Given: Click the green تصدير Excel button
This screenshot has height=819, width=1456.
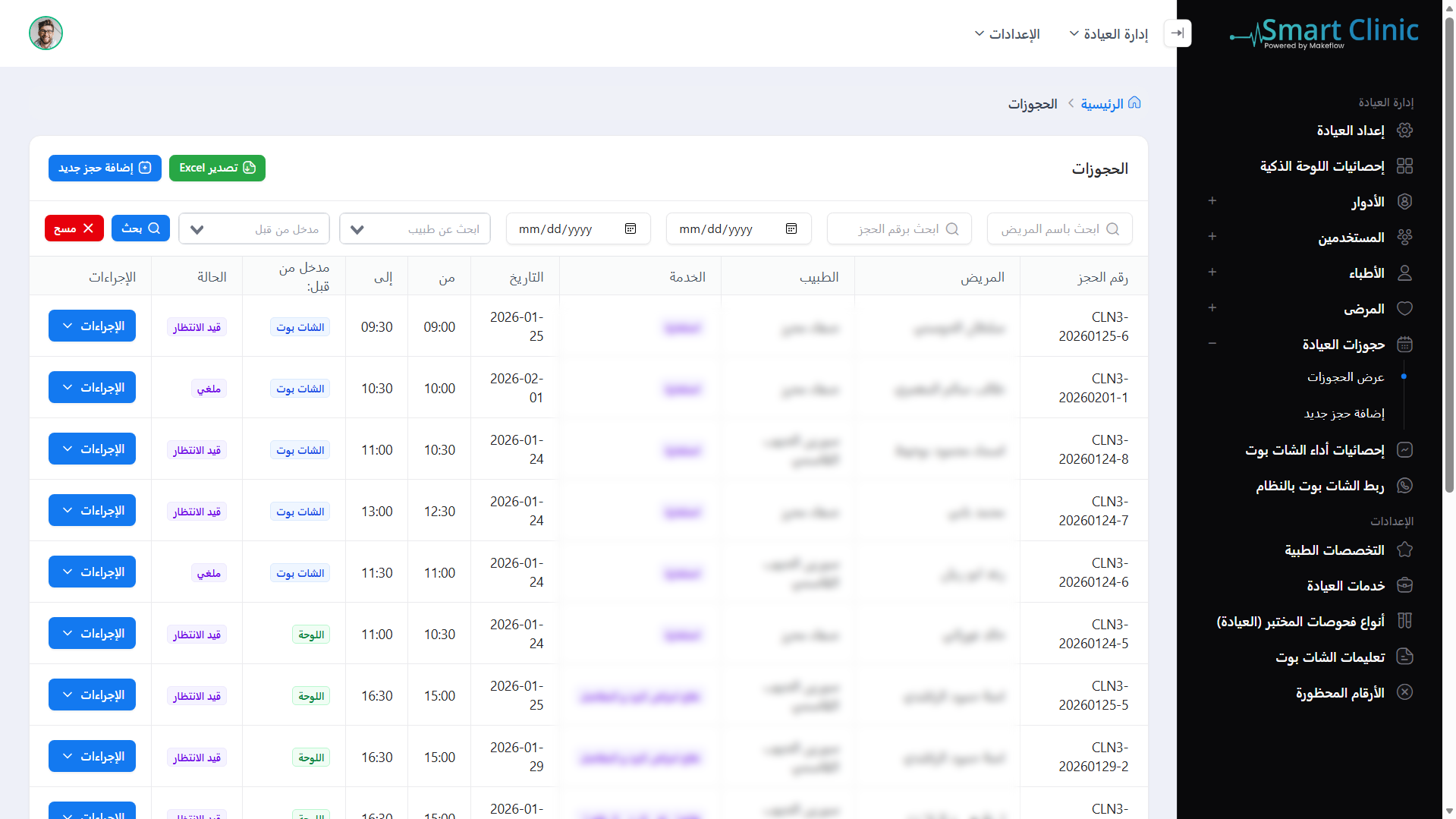Looking at the screenshot, I should pyautogui.click(x=217, y=168).
